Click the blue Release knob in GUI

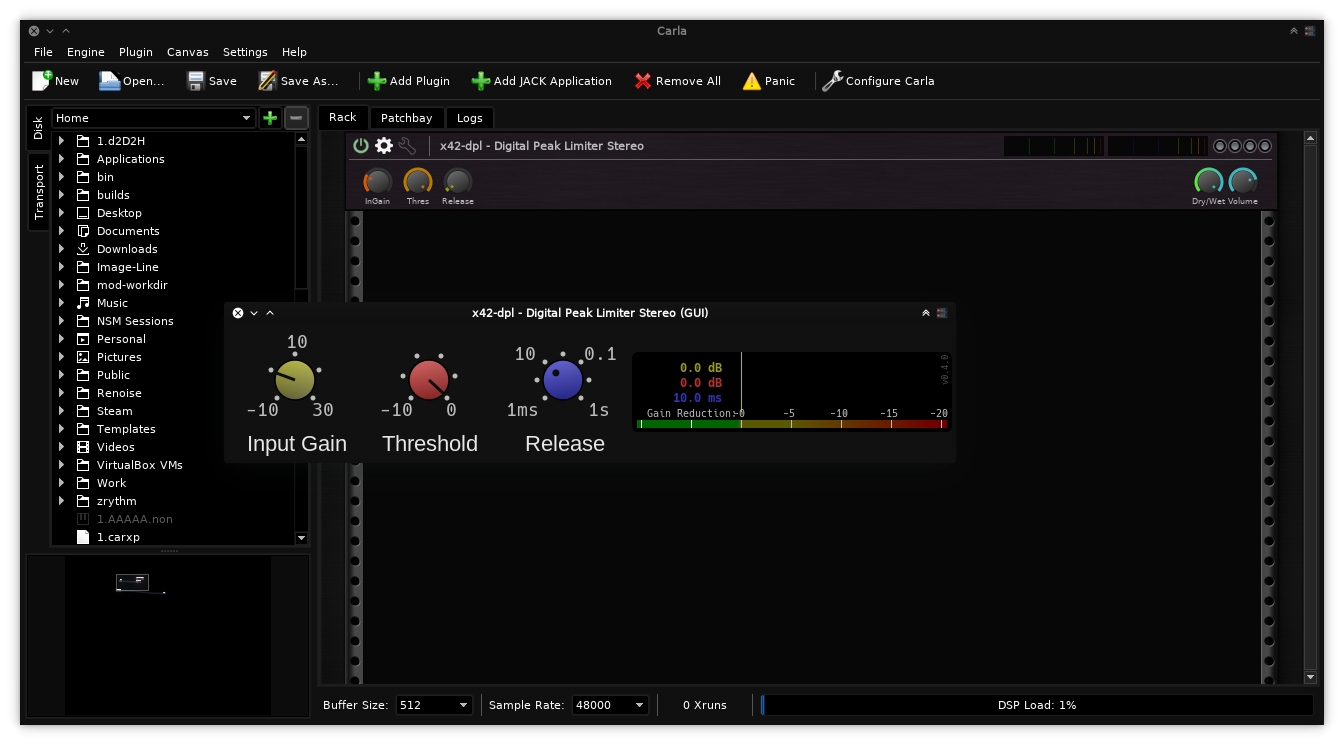coord(563,380)
